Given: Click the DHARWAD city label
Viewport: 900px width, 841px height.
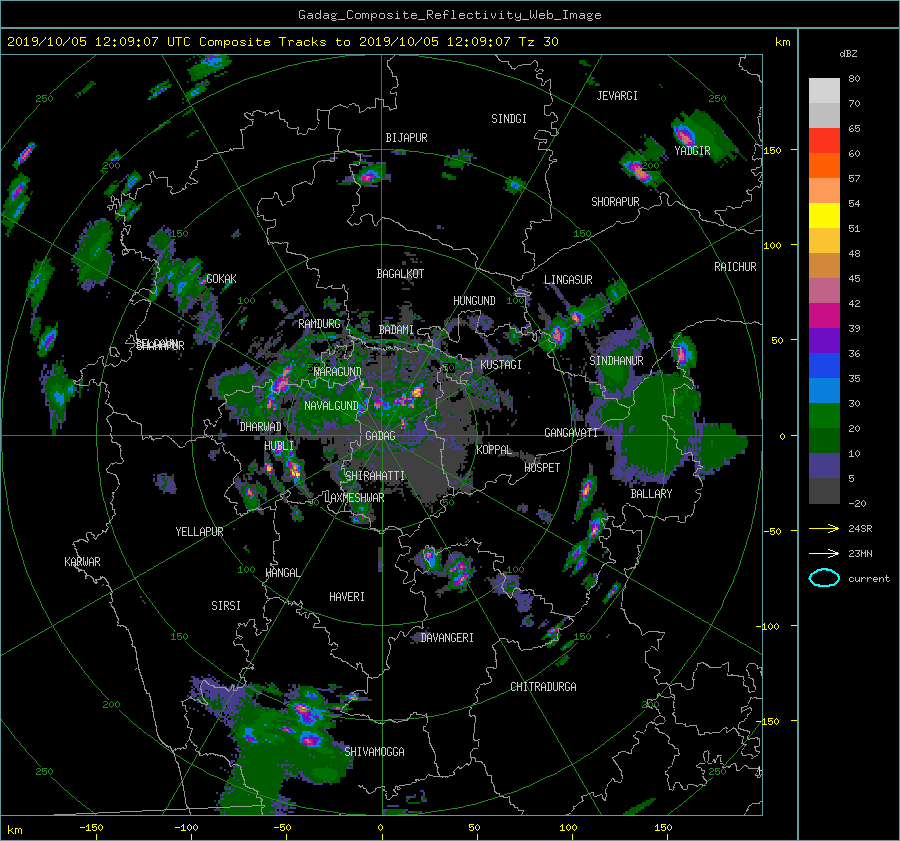Looking at the screenshot, I should point(261,427).
